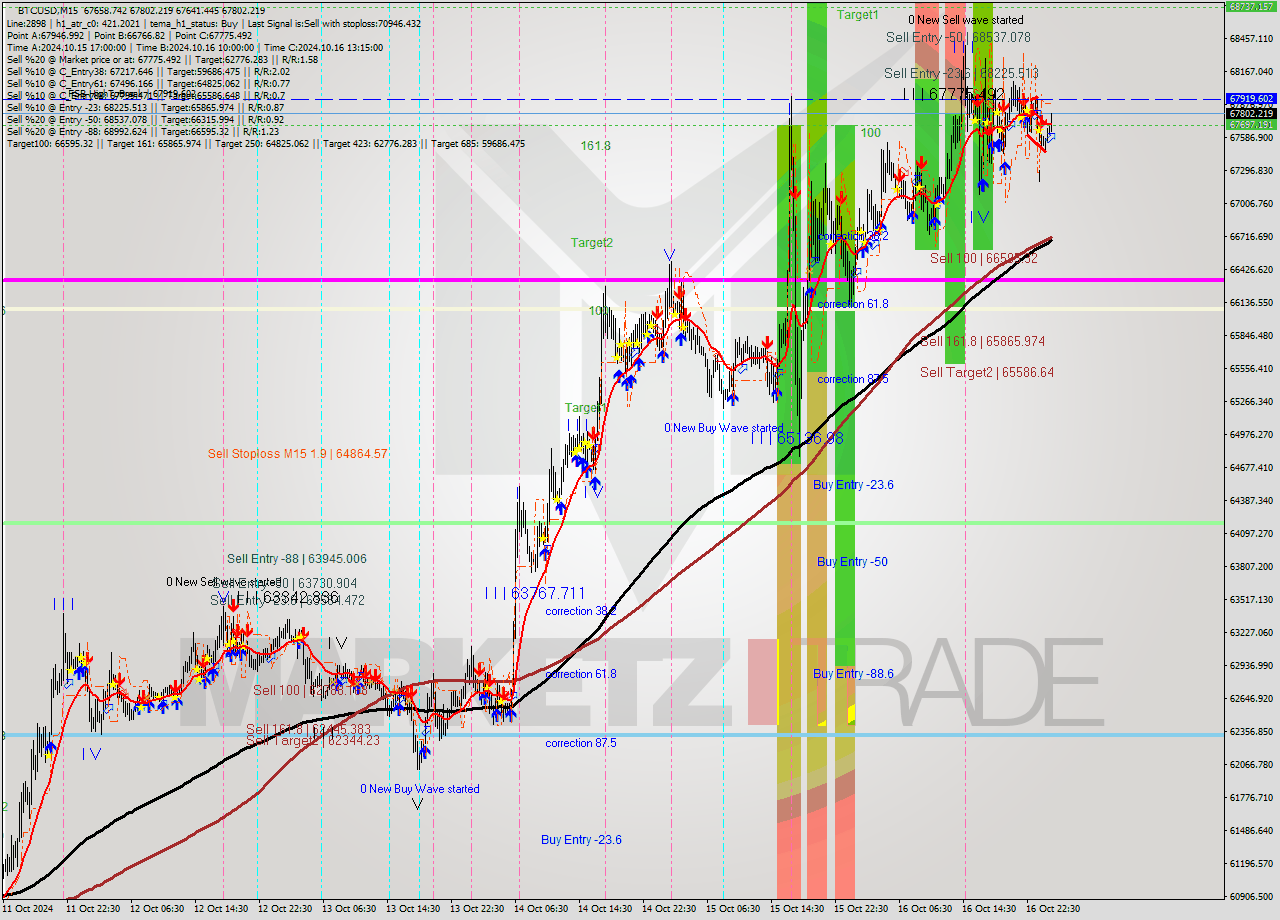The height and width of the screenshot is (920, 1280).
Task: Click the '15 Oct 14:30' time axis label
Action: click(x=797, y=909)
